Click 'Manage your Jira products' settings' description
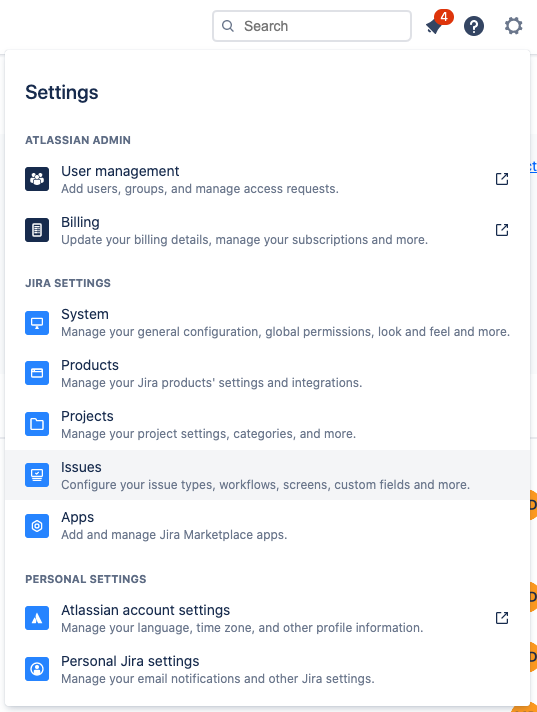 pos(212,383)
